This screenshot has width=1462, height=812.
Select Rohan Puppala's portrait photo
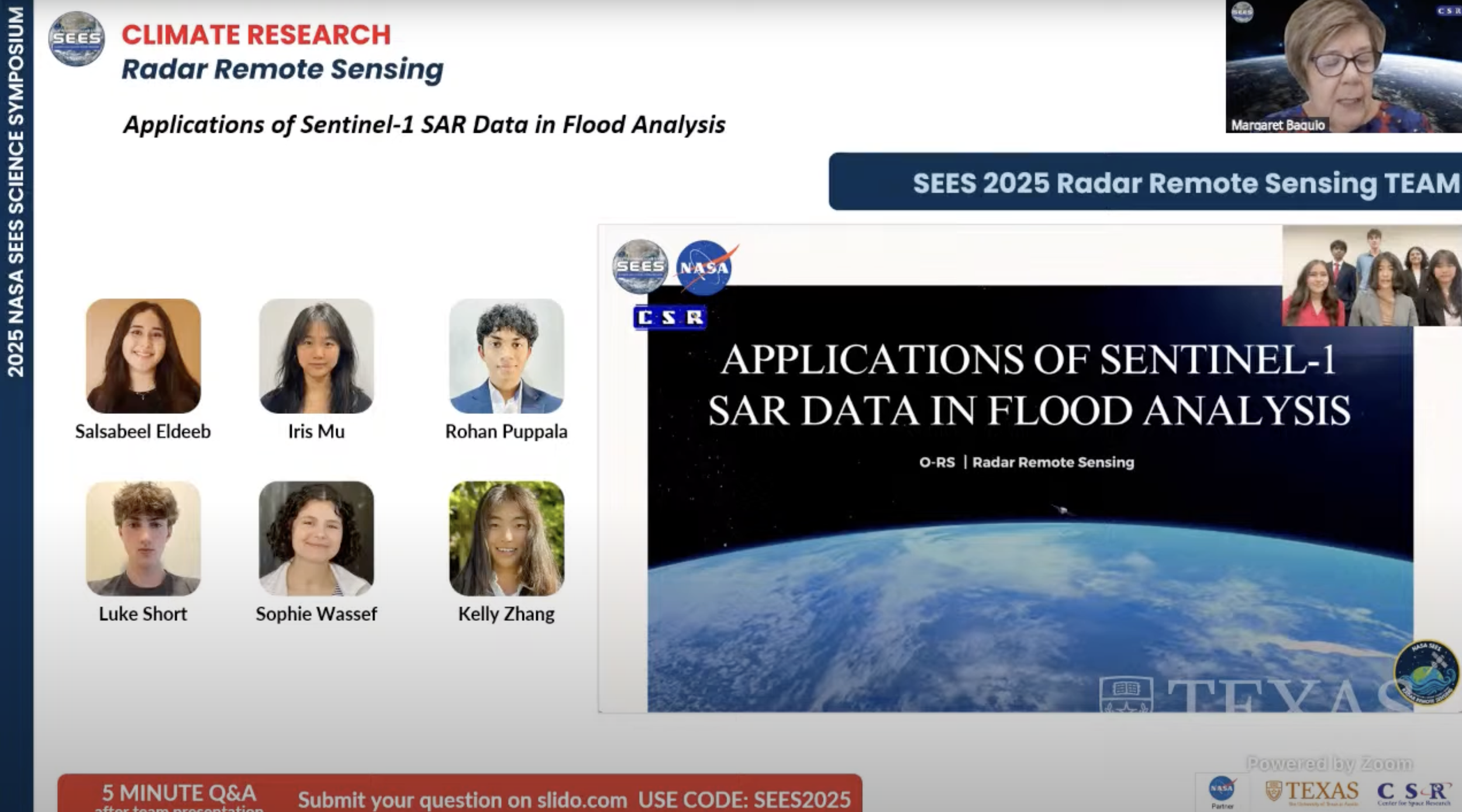tap(506, 356)
